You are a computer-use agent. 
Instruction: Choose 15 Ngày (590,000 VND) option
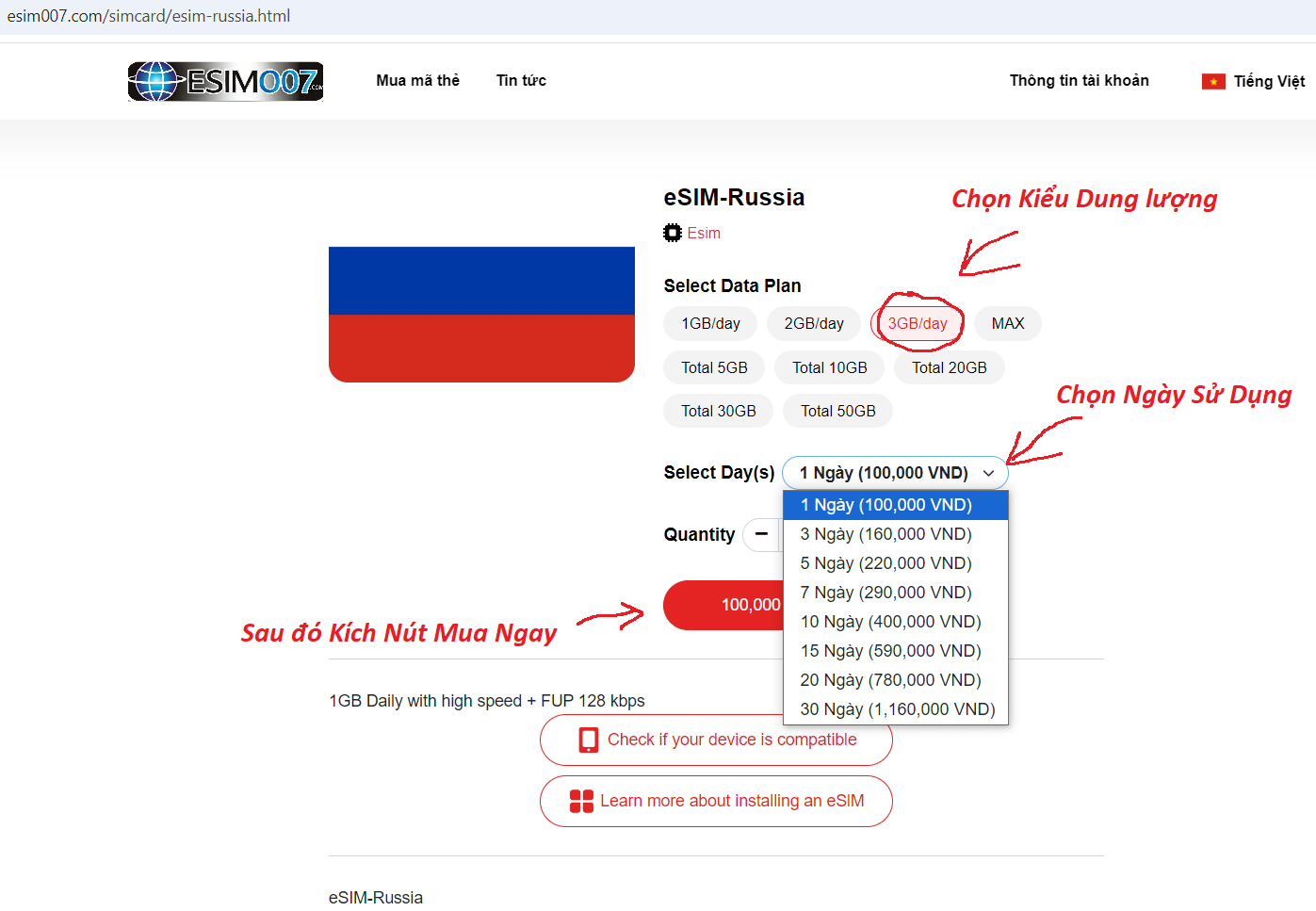pyautogui.click(x=896, y=651)
